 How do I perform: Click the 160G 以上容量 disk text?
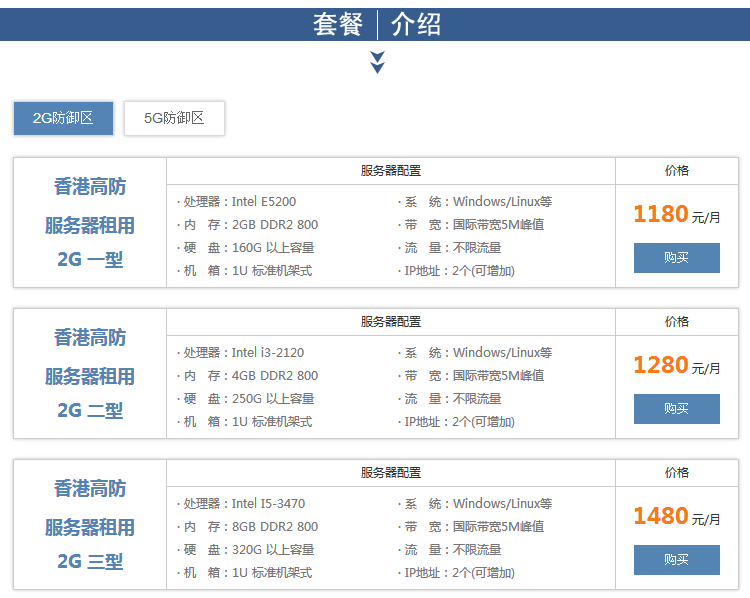(x=273, y=248)
